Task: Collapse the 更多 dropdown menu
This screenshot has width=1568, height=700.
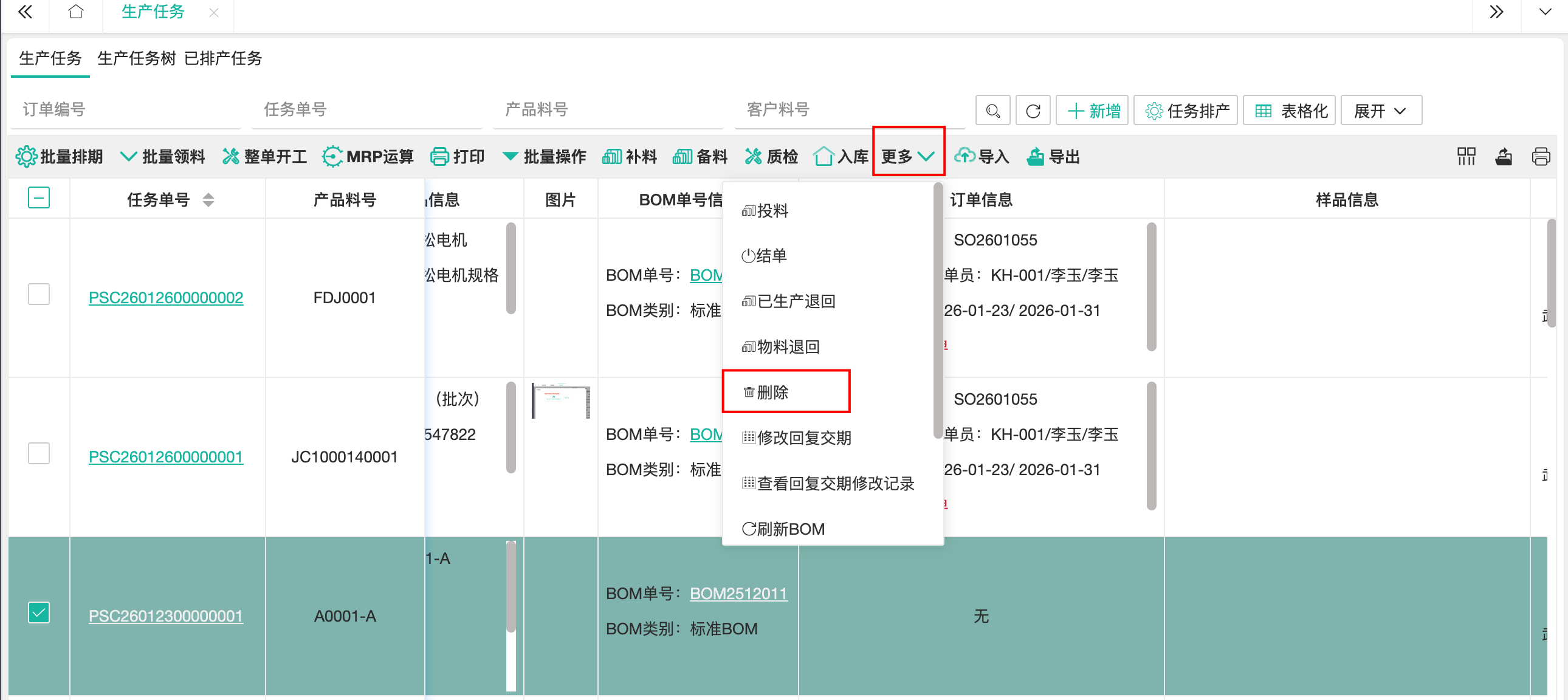Action: pos(907,156)
